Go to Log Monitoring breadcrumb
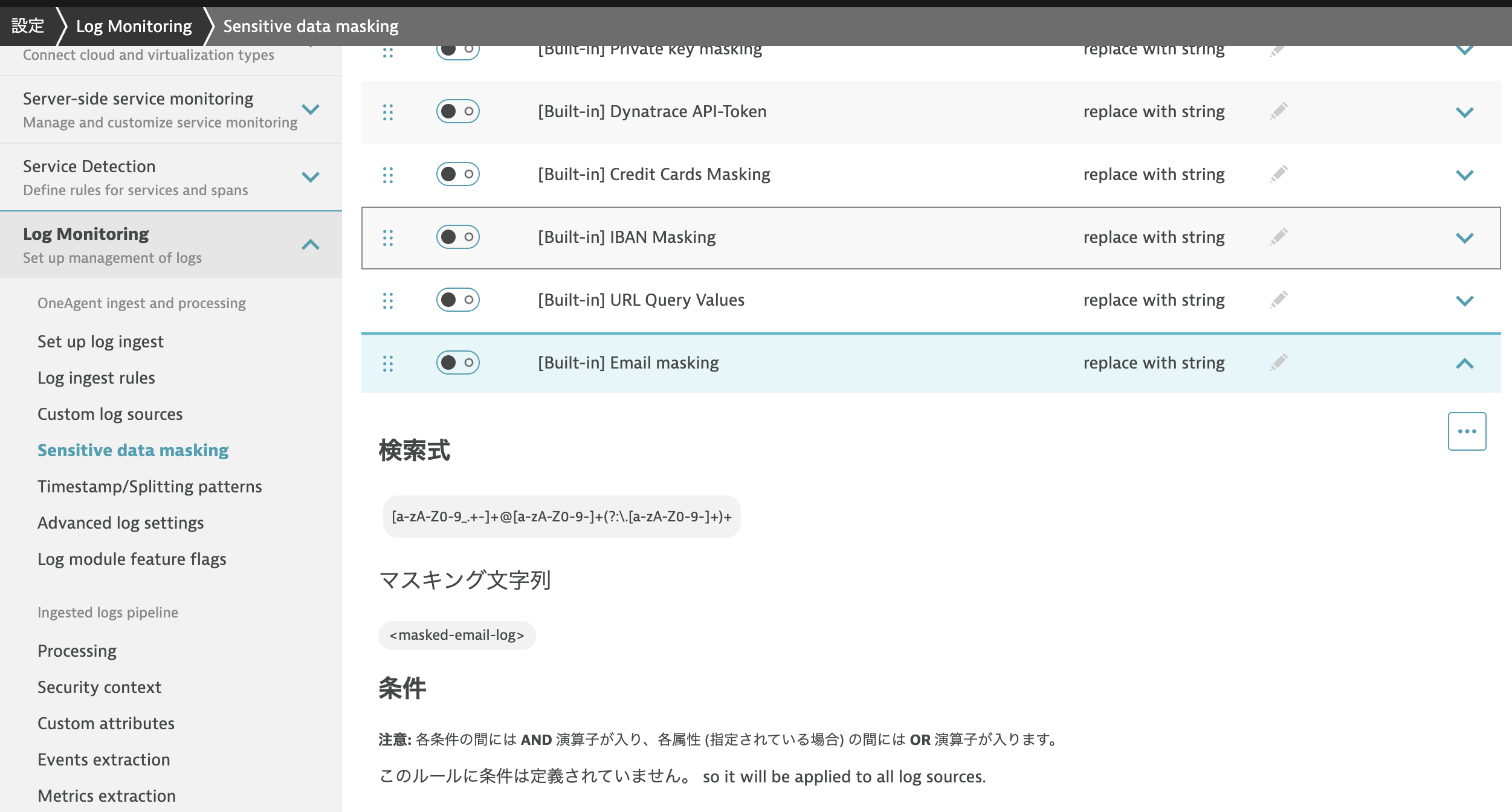 [x=134, y=26]
